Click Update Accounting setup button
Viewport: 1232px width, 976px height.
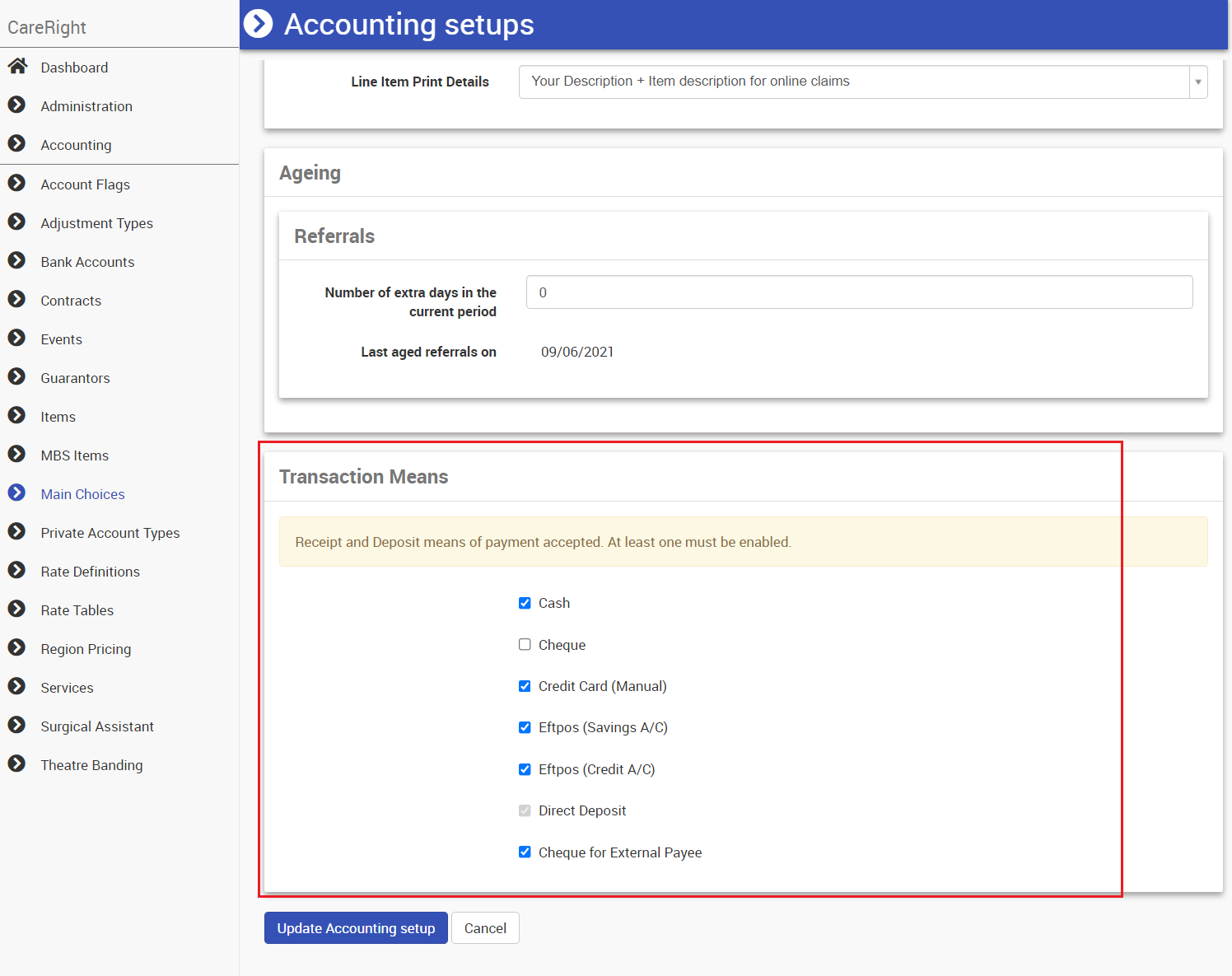click(x=356, y=928)
